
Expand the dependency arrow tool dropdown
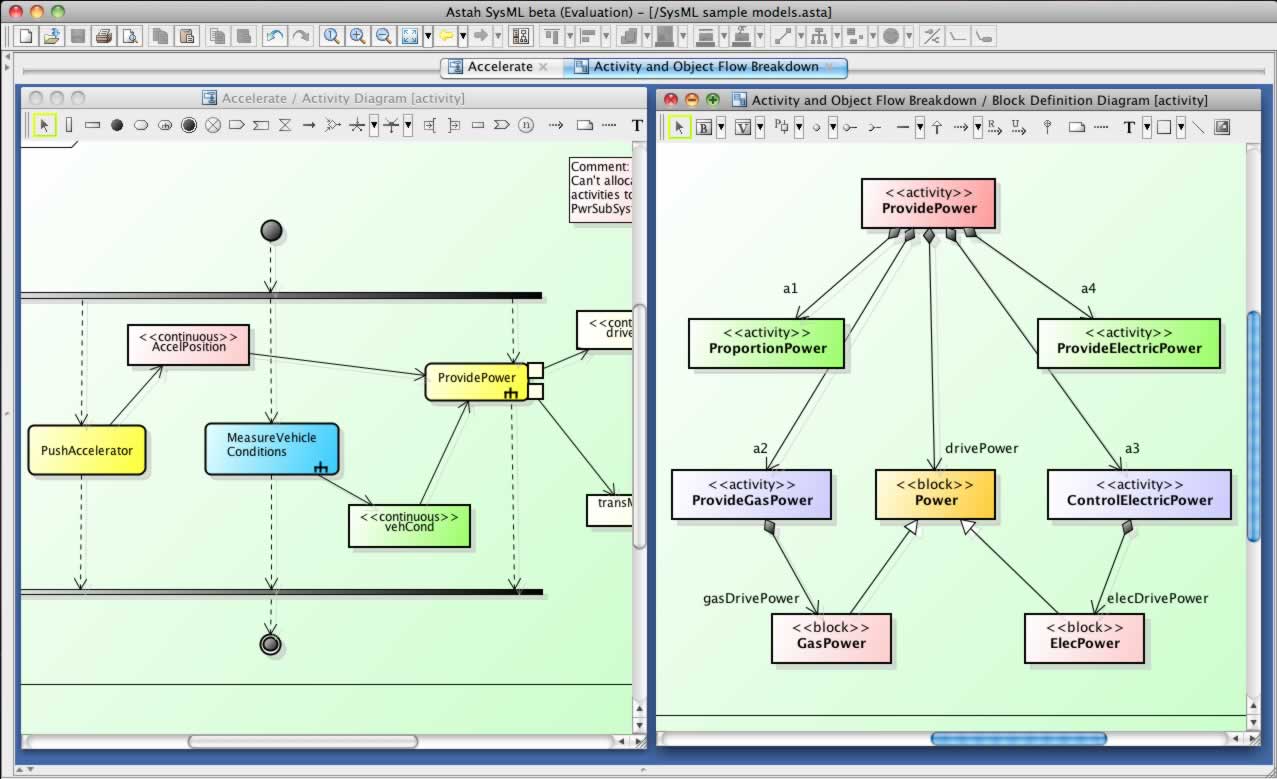click(977, 127)
